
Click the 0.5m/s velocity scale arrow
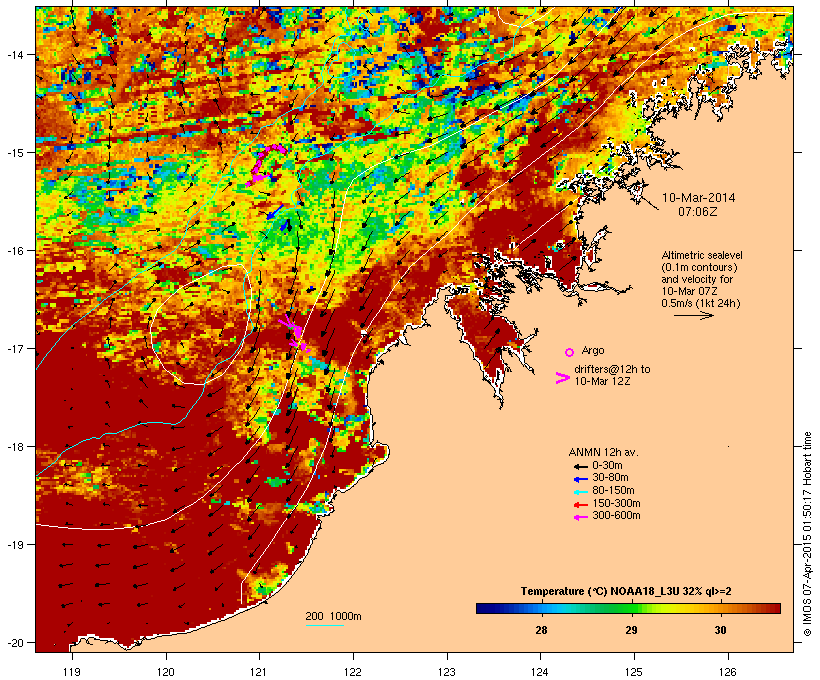(694, 315)
